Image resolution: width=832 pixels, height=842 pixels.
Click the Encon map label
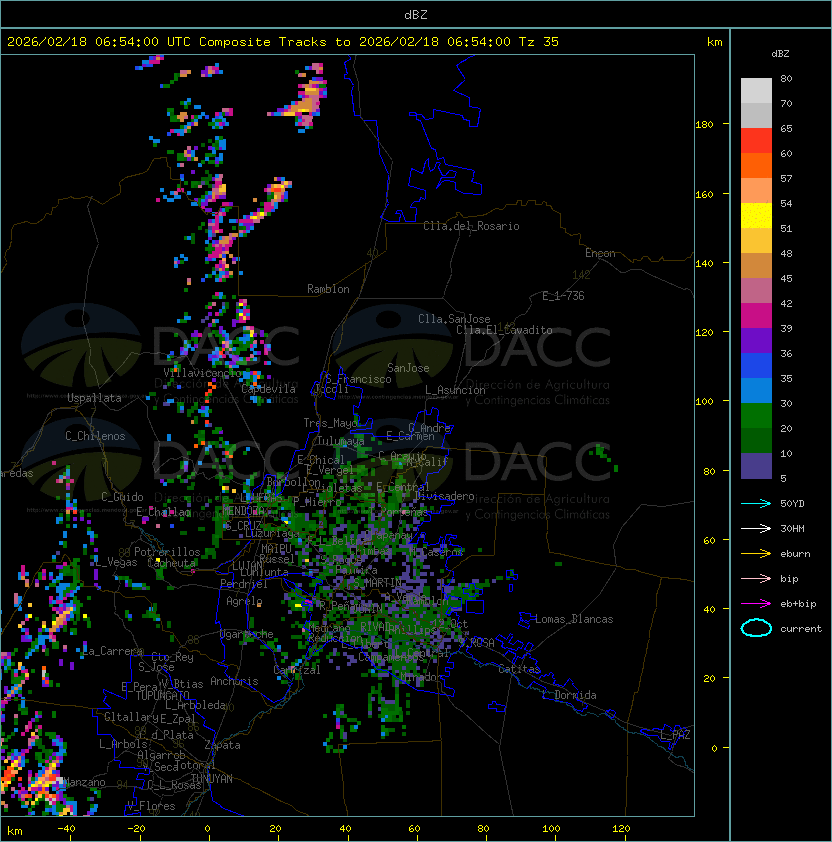pyautogui.click(x=600, y=253)
